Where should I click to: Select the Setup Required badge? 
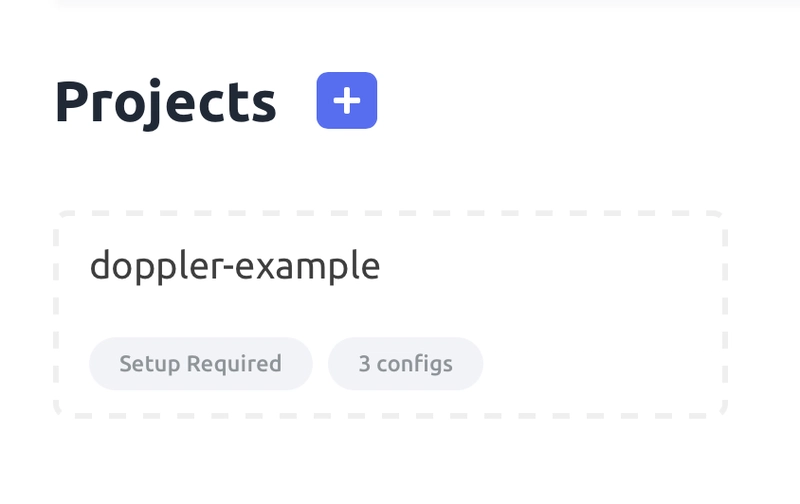tap(201, 364)
